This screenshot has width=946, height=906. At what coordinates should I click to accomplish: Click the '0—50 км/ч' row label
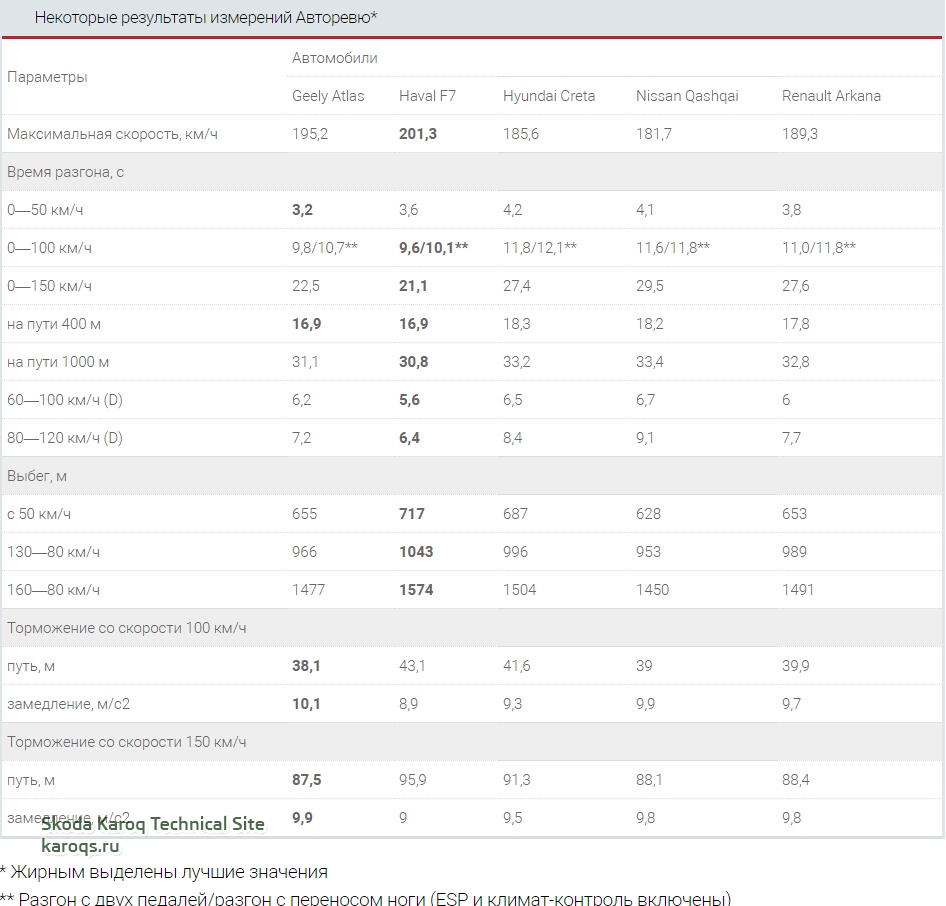(x=45, y=210)
